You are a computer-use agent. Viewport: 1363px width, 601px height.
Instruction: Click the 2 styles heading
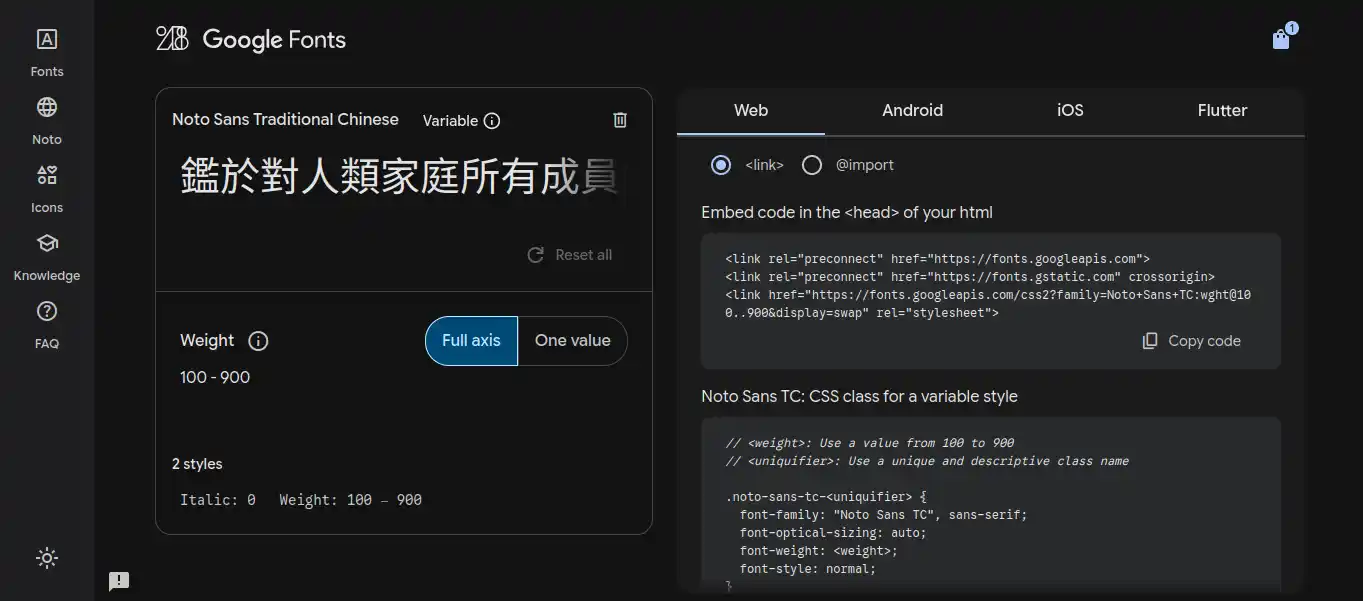point(197,464)
